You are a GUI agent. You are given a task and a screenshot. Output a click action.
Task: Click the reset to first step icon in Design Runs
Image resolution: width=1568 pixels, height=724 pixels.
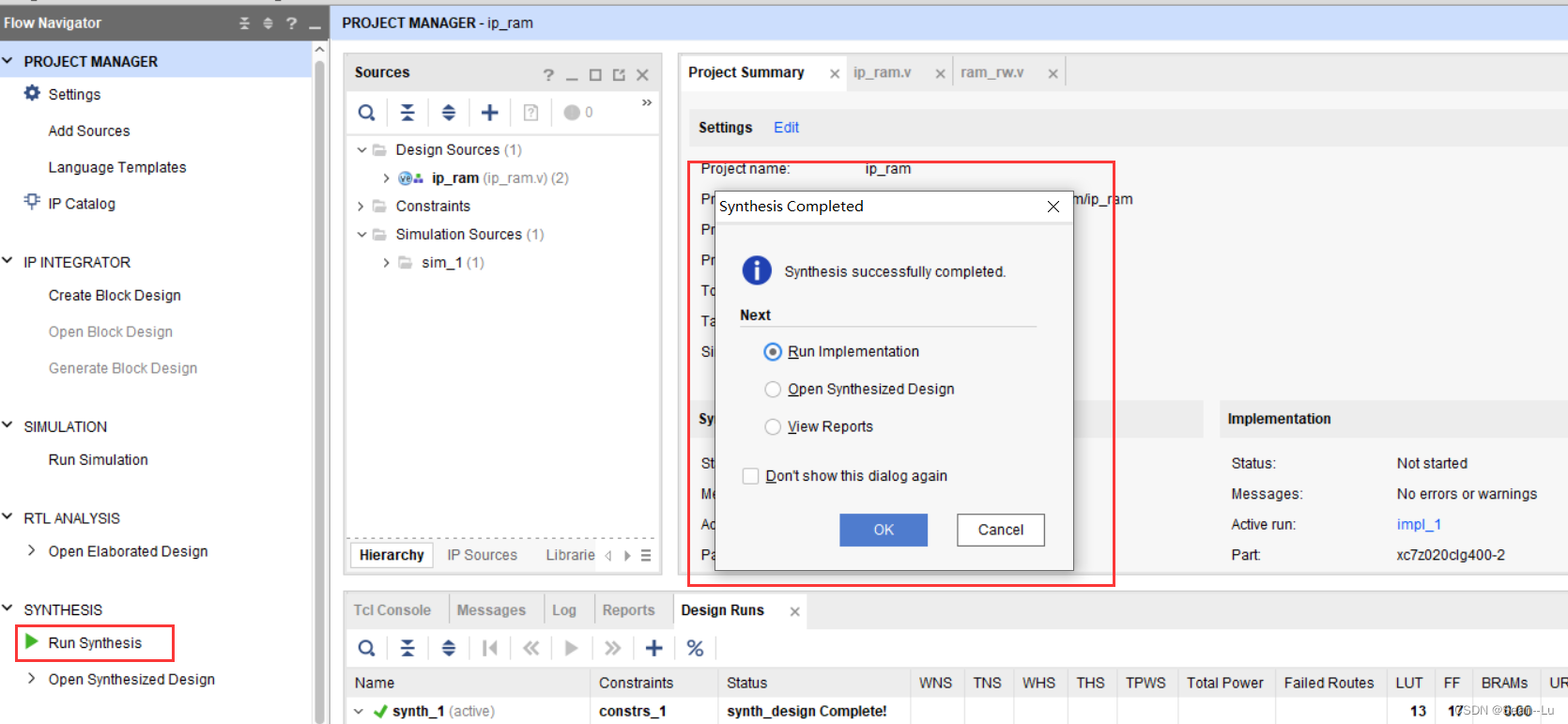click(x=490, y=648)
